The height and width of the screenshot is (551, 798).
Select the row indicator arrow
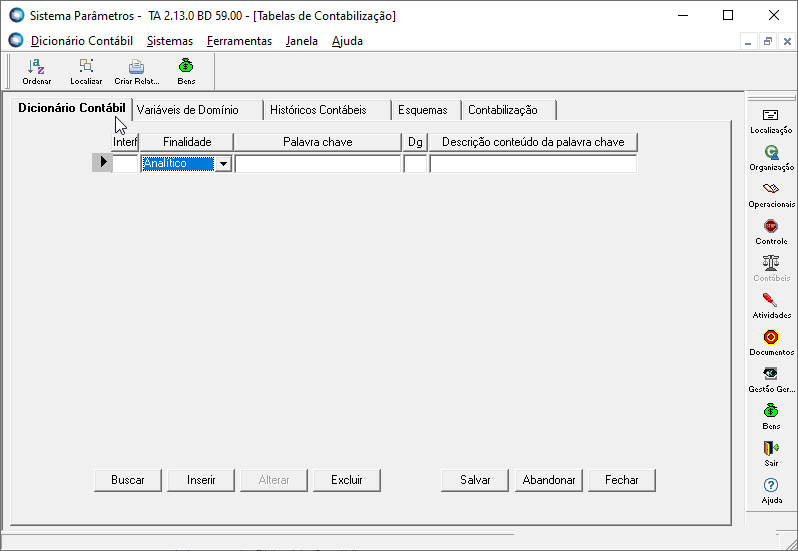click(102, 163)
